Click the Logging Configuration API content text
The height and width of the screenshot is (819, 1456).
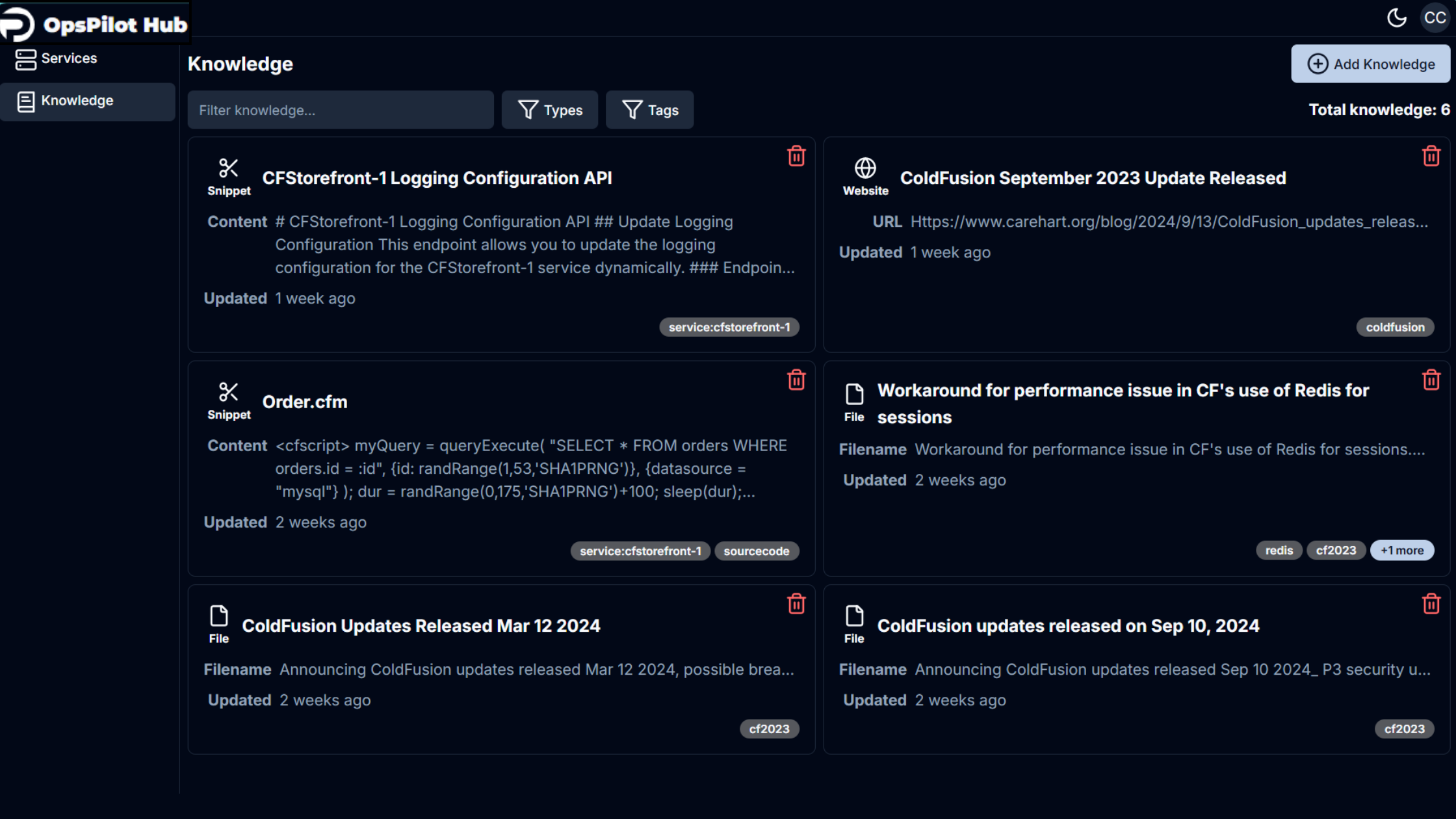[x=535, y=245]
